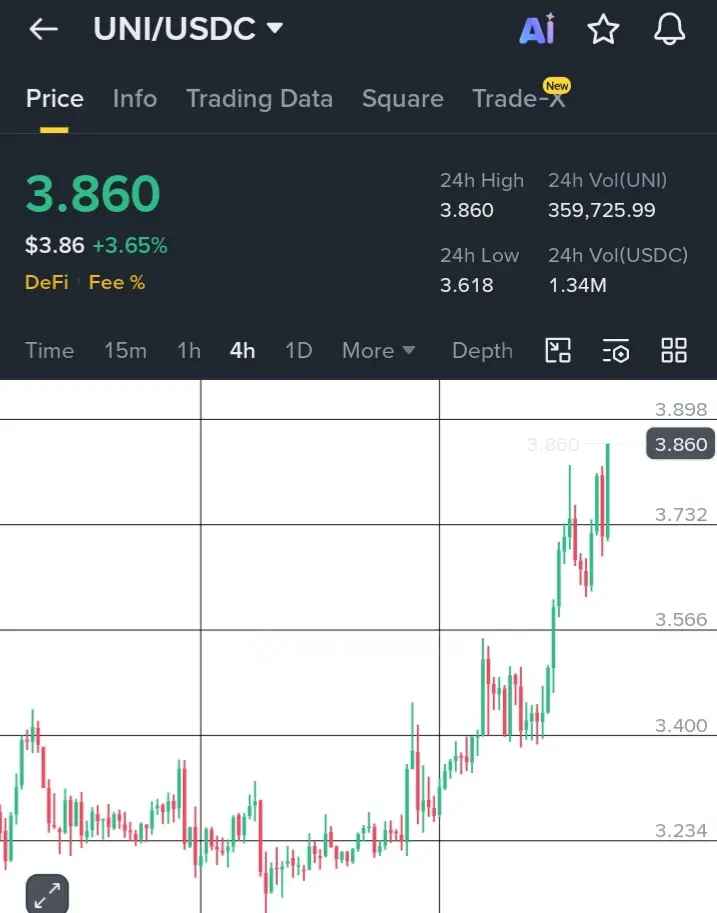Select the 1D chart interval
Screen dimensions: 717x913
(x=298, y=351)
